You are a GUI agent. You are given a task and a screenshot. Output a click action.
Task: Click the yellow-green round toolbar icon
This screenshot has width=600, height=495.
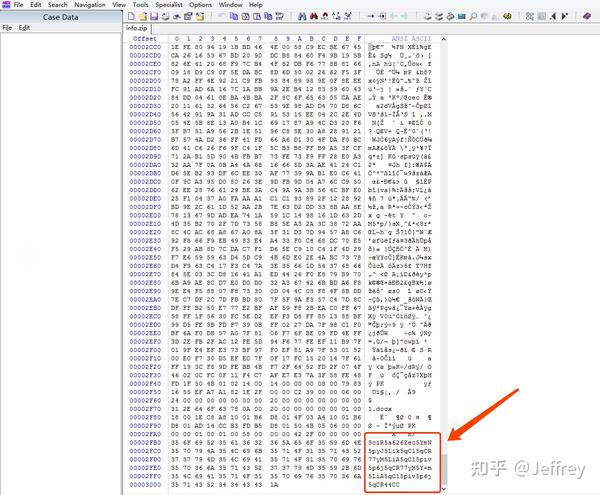[x=507, y=16]
